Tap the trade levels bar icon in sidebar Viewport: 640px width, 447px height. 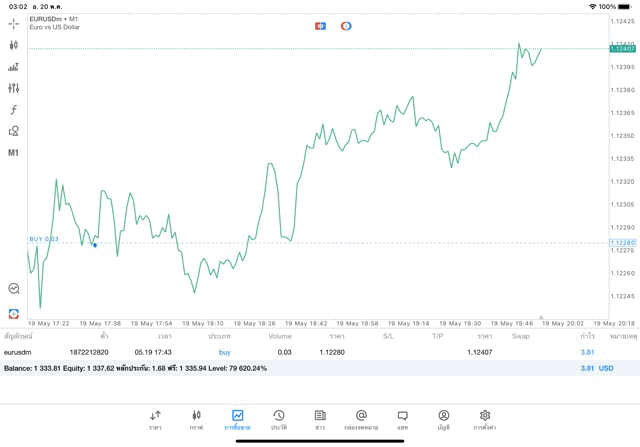click(14, 67)
